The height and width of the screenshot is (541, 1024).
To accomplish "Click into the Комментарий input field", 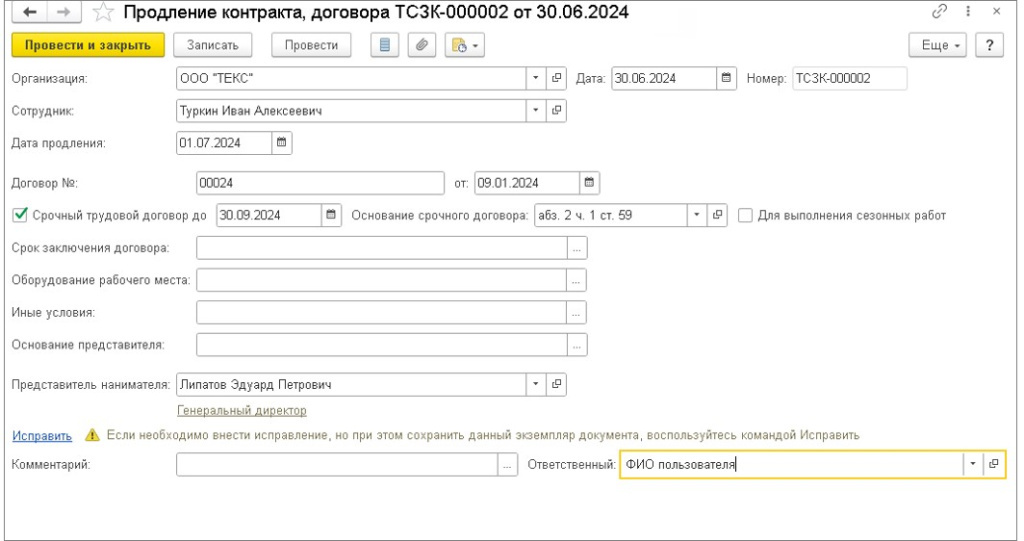I will [x=336, y=464].
